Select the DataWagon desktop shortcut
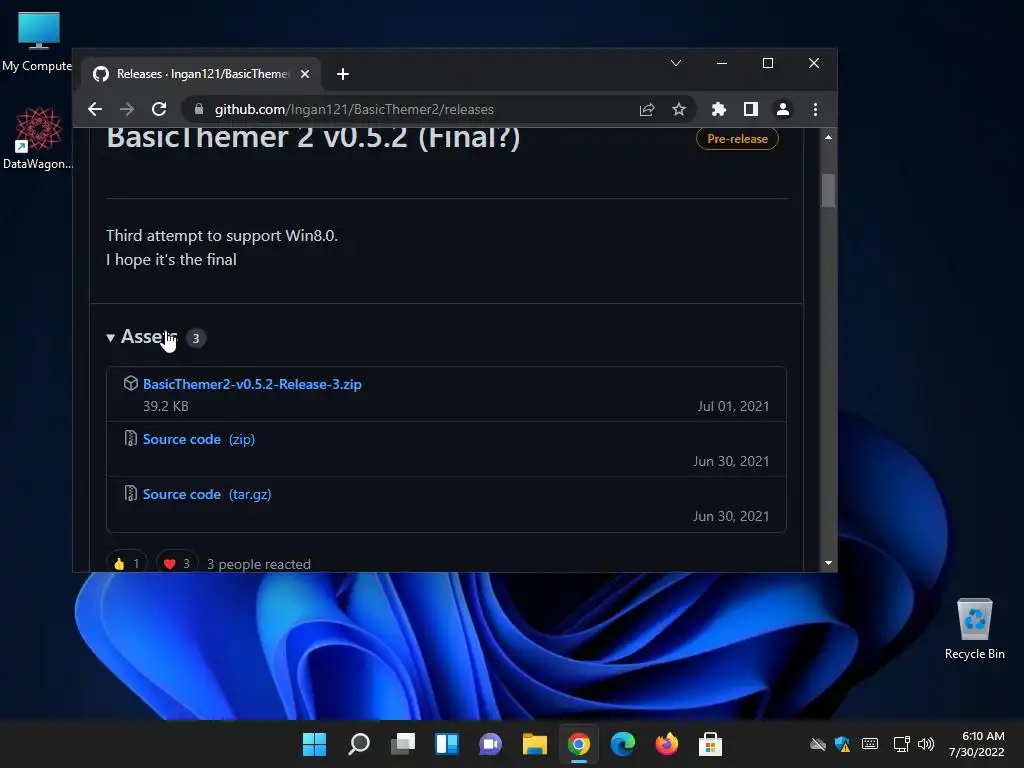This screenshot has width=1024, height=768. (x=38, y=138)
